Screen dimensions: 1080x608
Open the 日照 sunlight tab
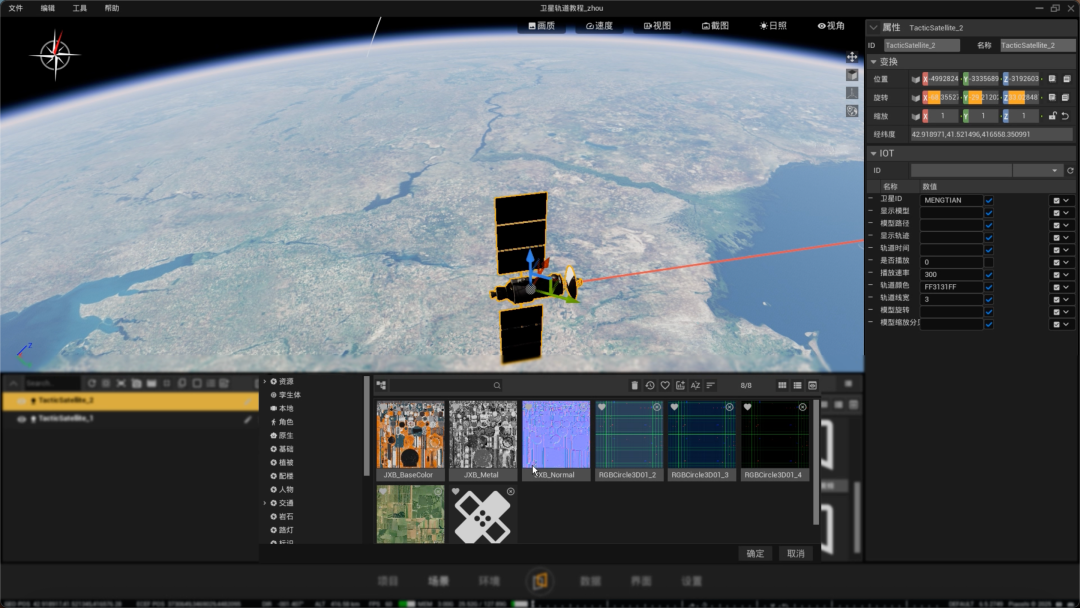pyautogui.click(x=773, y=25)
